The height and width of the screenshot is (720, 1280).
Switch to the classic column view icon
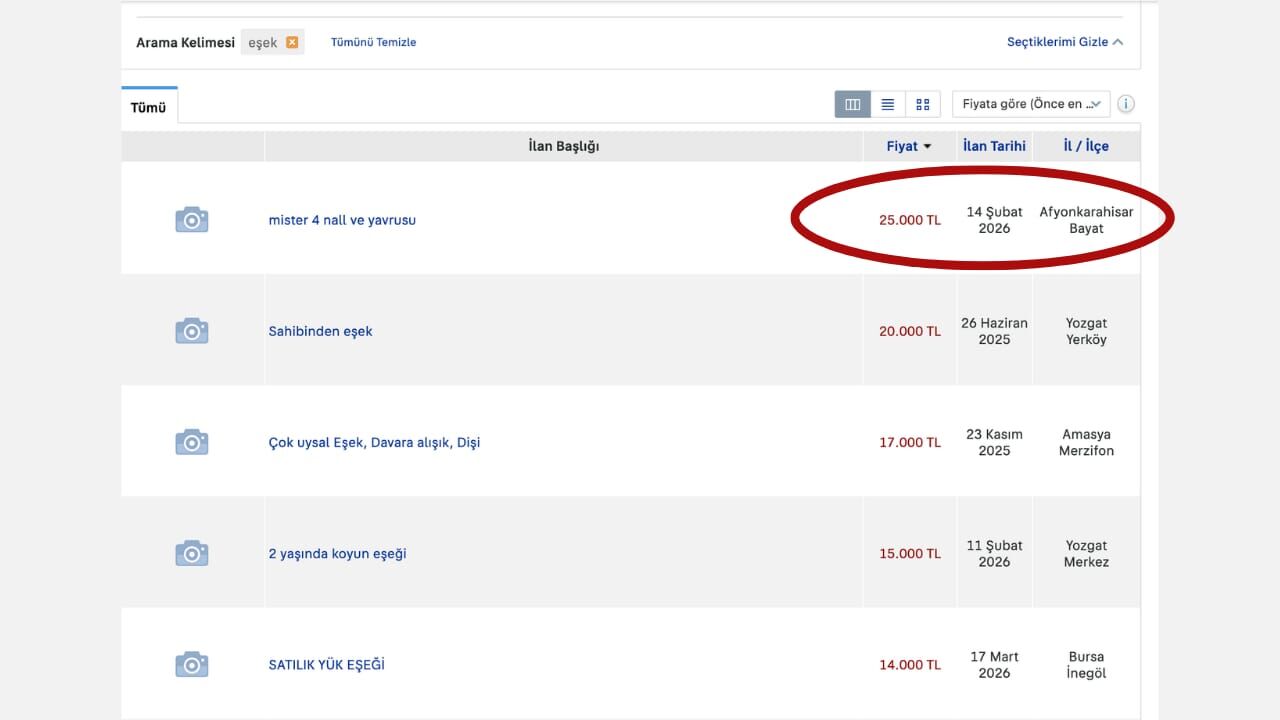point(853,104)
